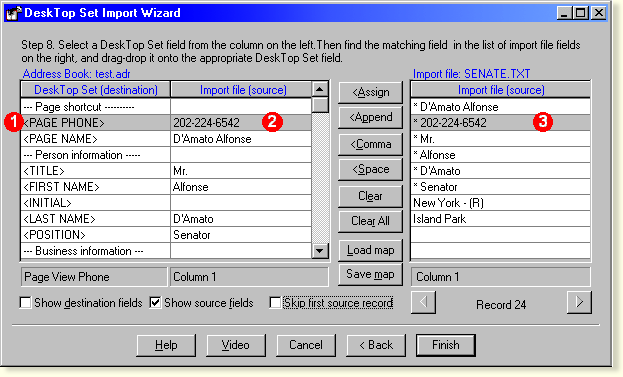
Task: Cancel the import wizard
Action: (306, 345)
